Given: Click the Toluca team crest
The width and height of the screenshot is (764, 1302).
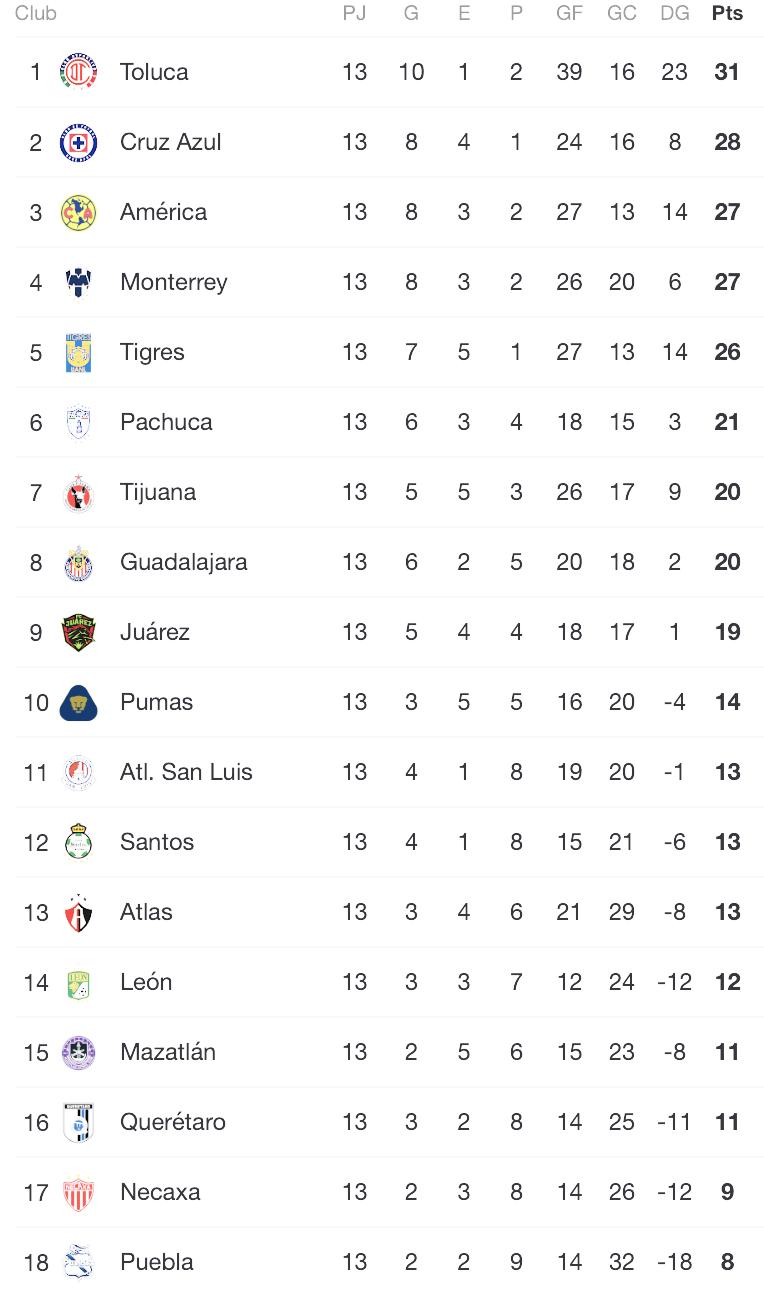Looking at the screenshot, I should click(x=78, y=72).
